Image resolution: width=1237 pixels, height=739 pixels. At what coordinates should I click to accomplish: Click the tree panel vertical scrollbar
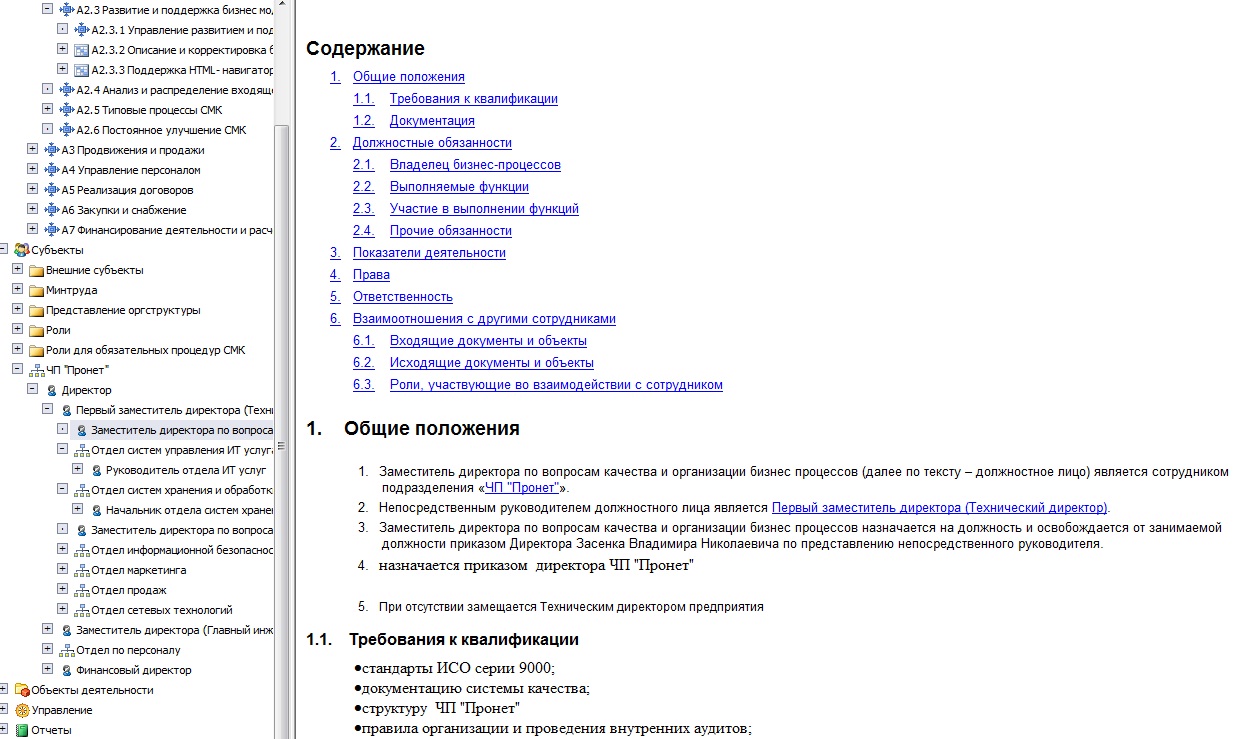click(x=283, y=400)
